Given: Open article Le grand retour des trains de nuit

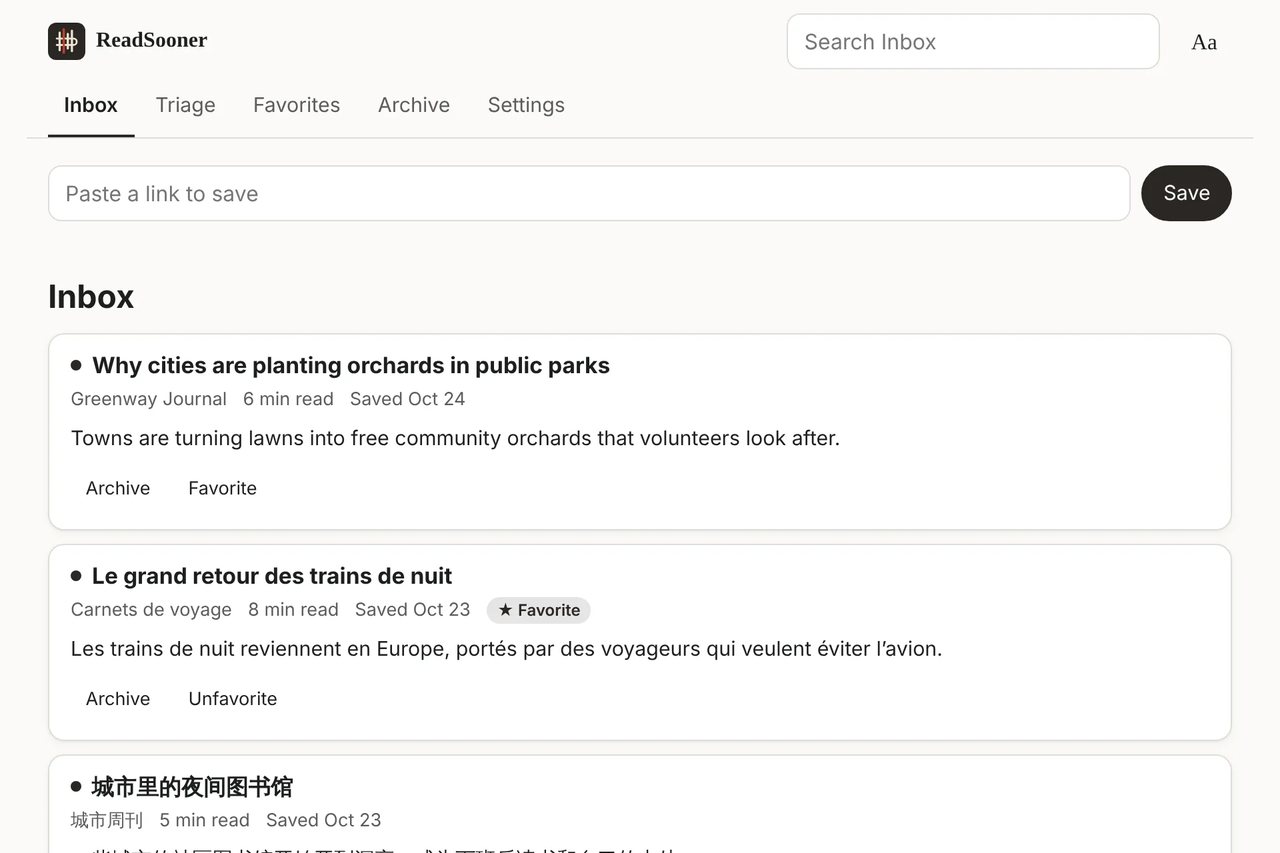Looking at the screenshot, I should (272, 576).
